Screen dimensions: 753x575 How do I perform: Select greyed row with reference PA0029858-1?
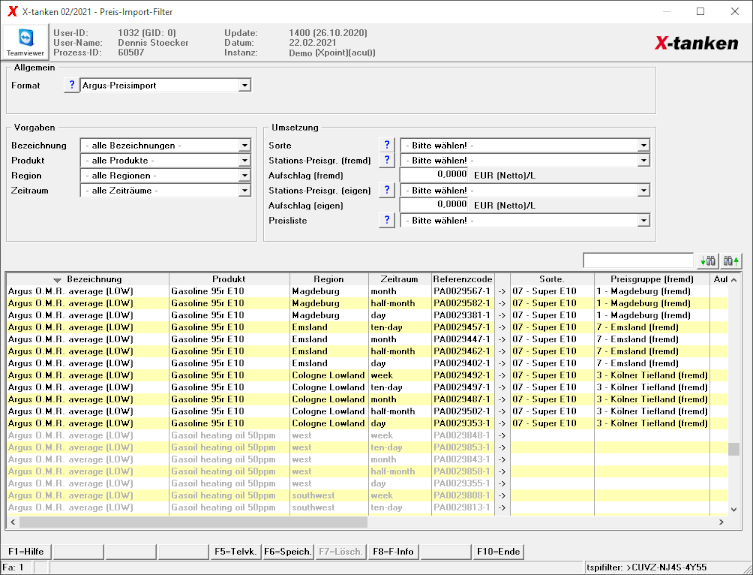coord(367,471)
